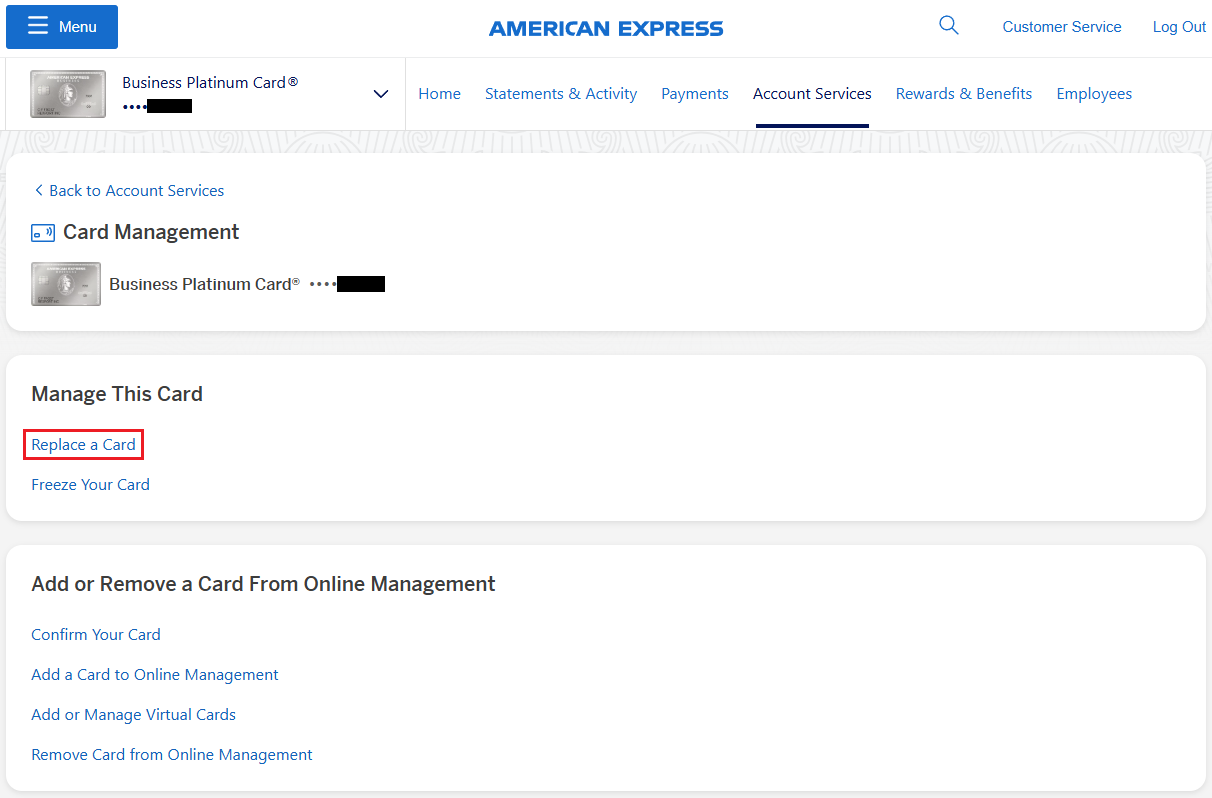Go to the Employees tab
1212x798 pixels.
pos(1094,94)
